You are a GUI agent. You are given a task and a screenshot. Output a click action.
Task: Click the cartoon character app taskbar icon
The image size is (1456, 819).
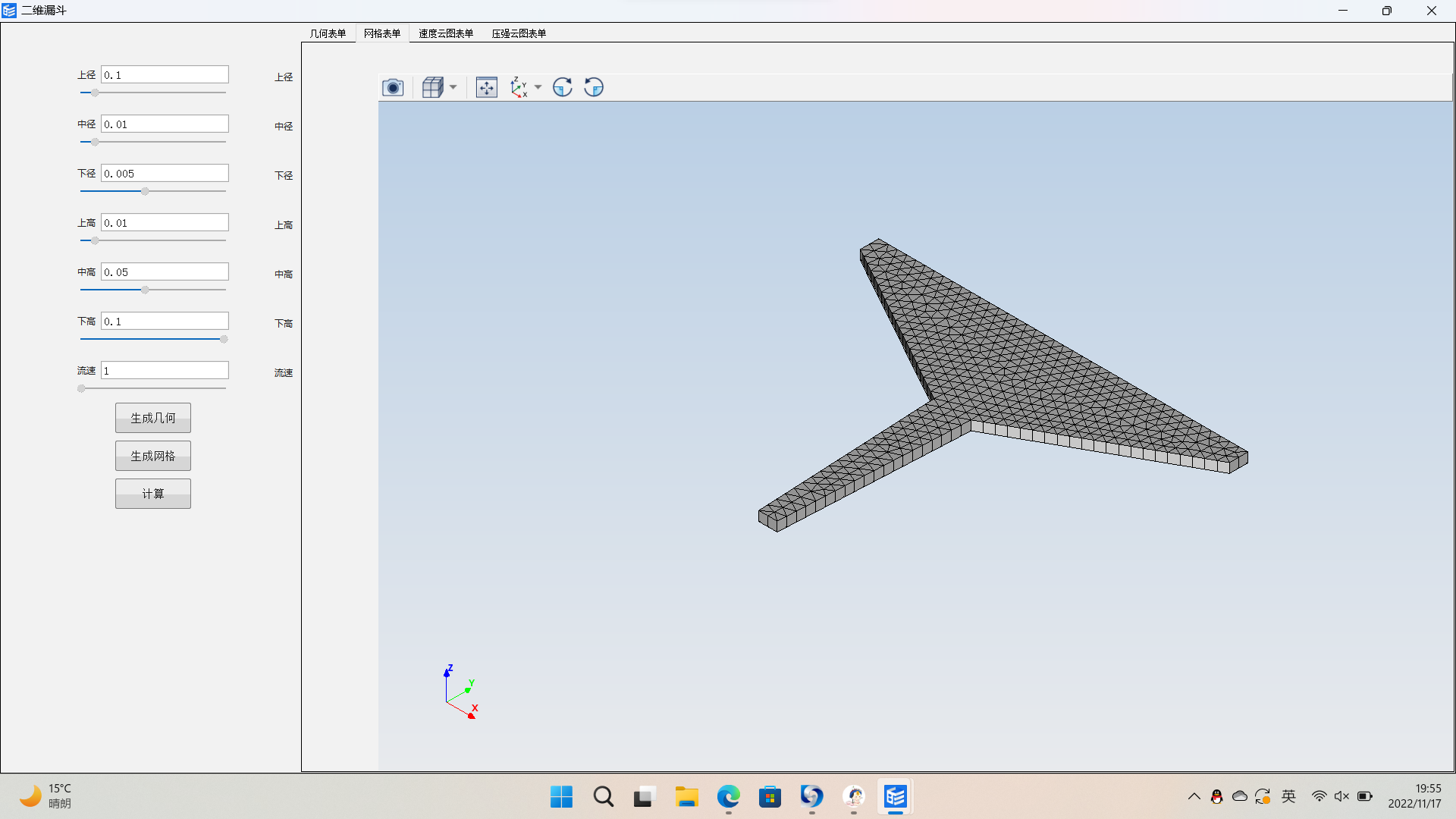point(854,797)
